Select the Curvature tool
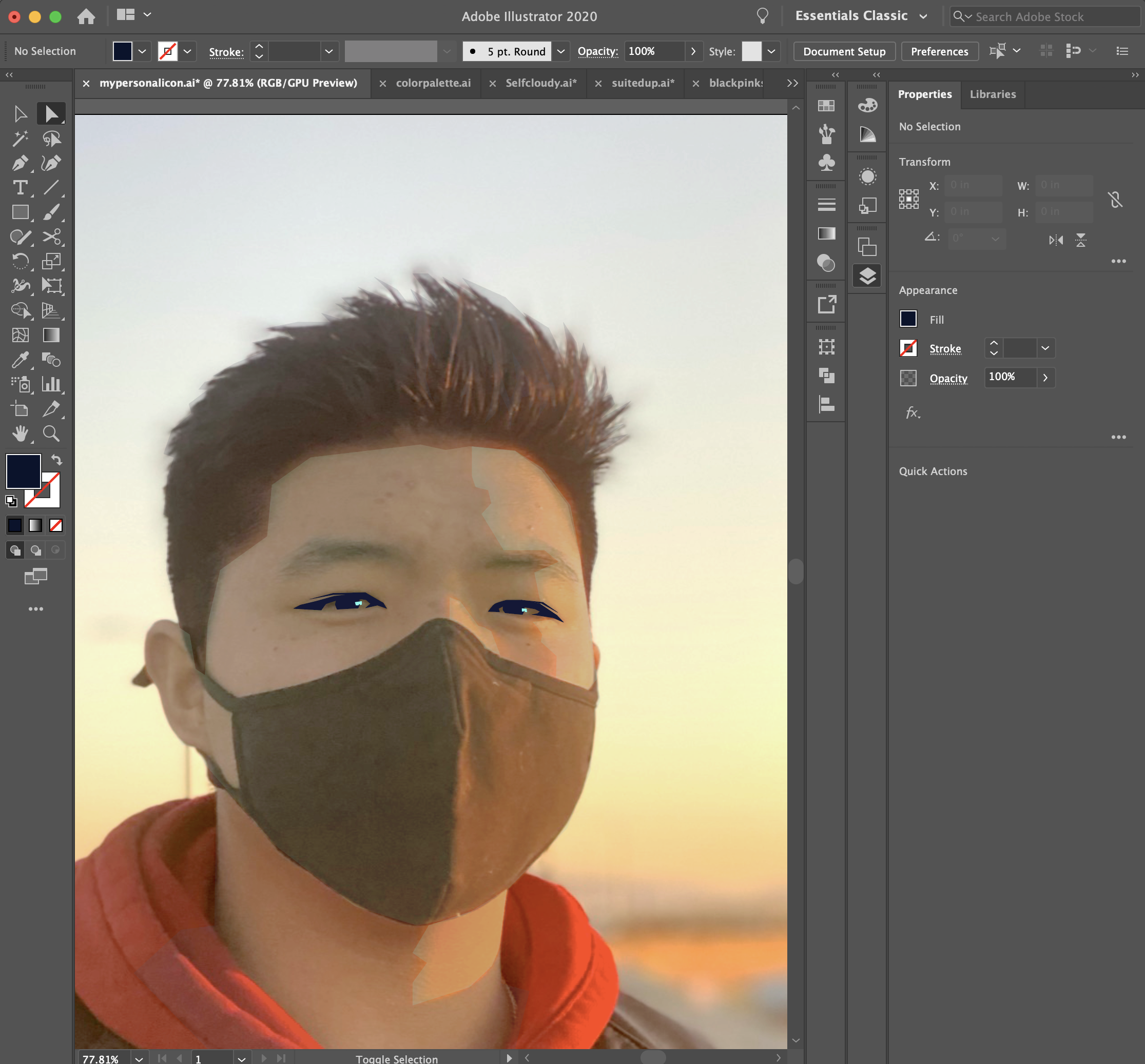 (51, 163)
